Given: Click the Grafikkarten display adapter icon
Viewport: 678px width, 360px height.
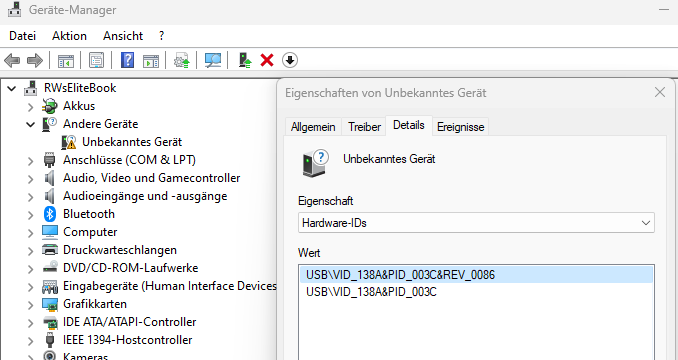Looking at the screenshot, I should tap(50, 304).
